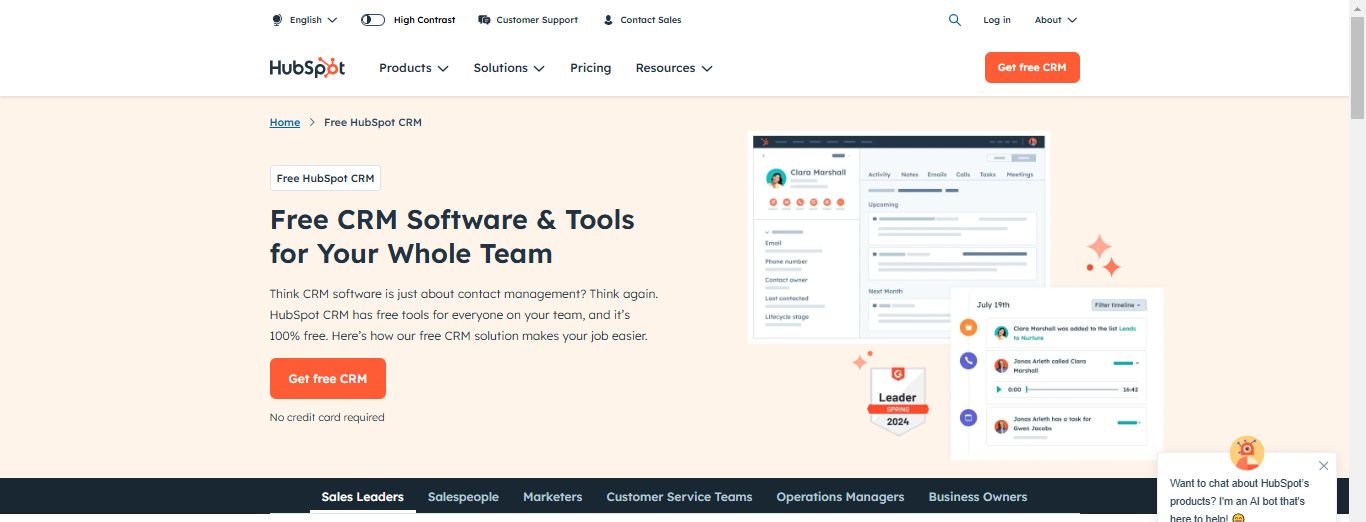Expand the Solutions menu
The image size is (1366, 522).
(x=509, y=68)
